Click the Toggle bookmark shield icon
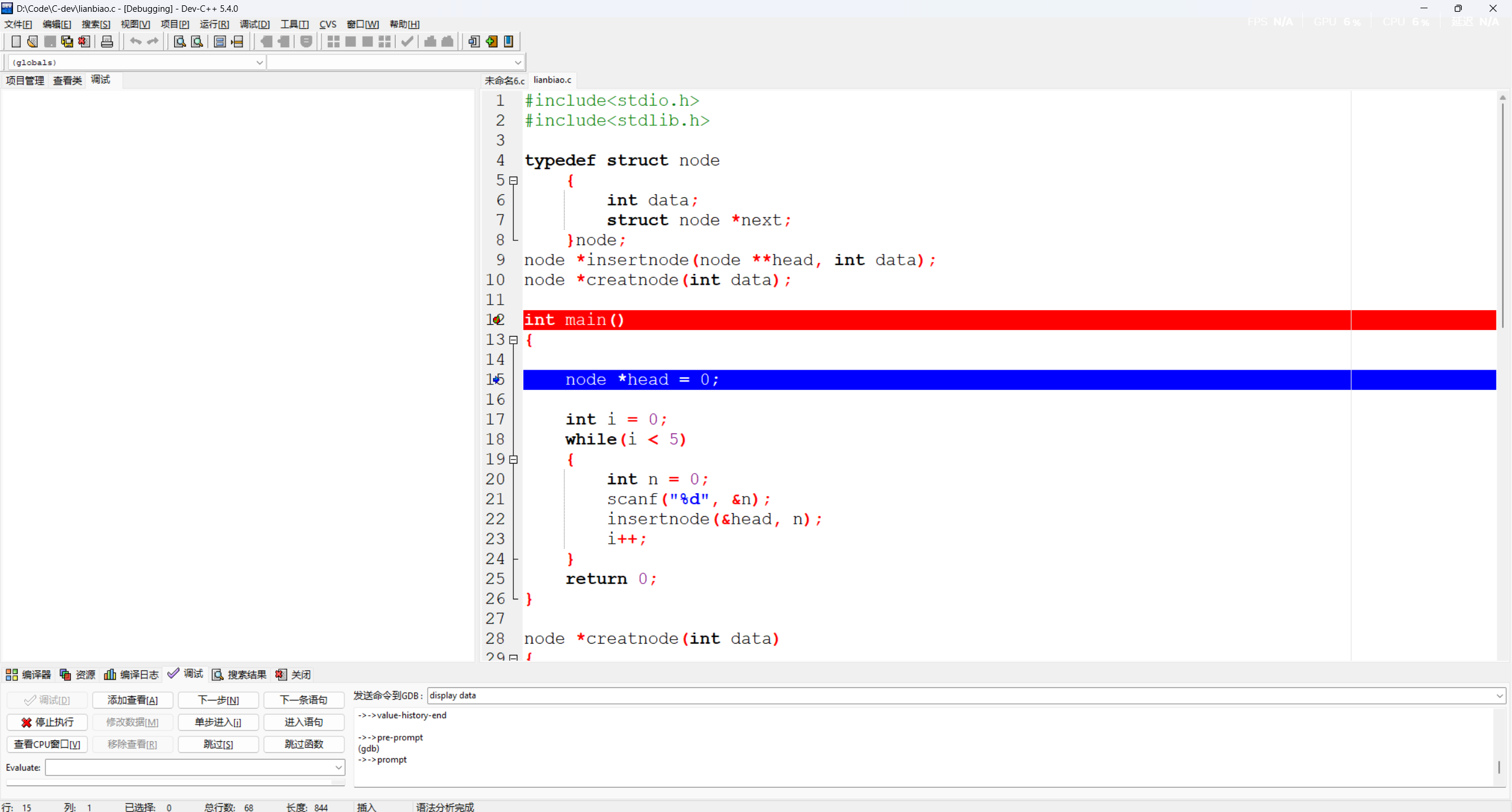The image size is (1512, 812). [306, 41]
